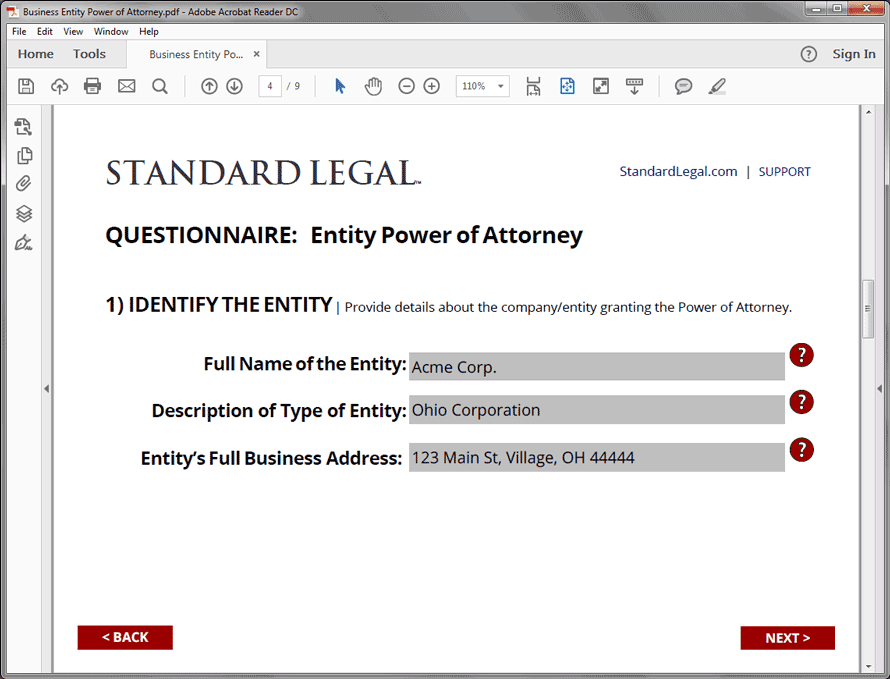890x679 pixels.
Task: Click the vertical scrollbar thumb
Action: point(868,309)
